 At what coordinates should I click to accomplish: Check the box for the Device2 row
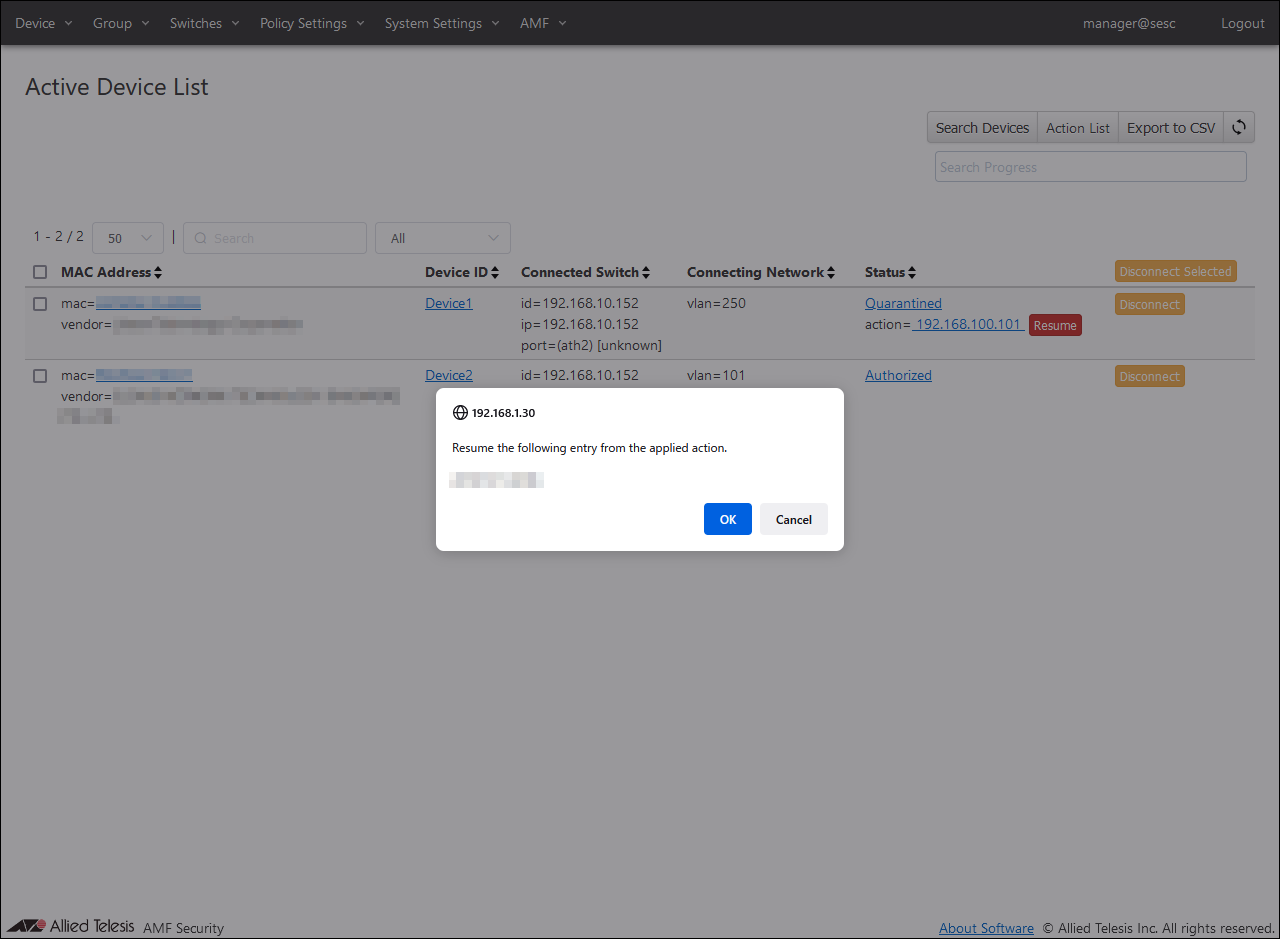point(40,376)
